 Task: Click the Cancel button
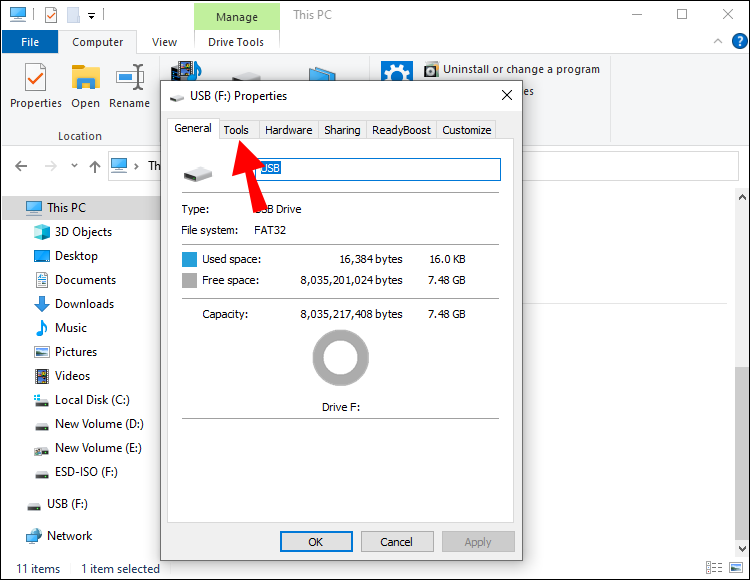pos(397,542)
